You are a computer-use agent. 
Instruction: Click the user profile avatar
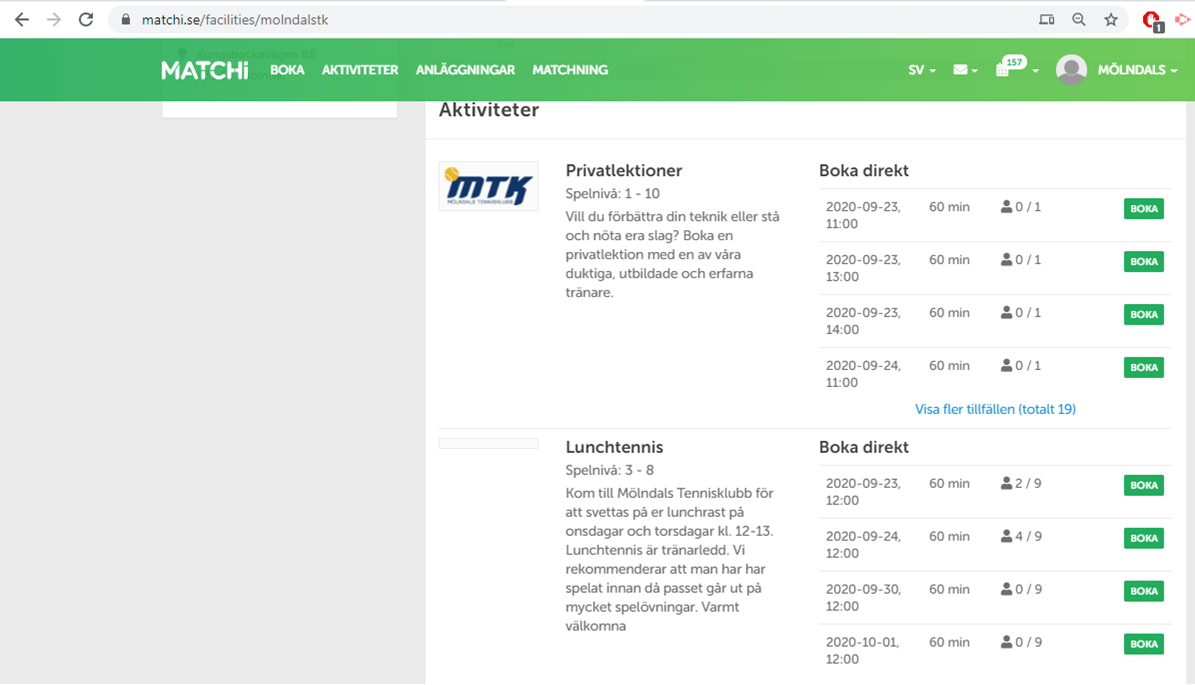(x=1071, y=70)
